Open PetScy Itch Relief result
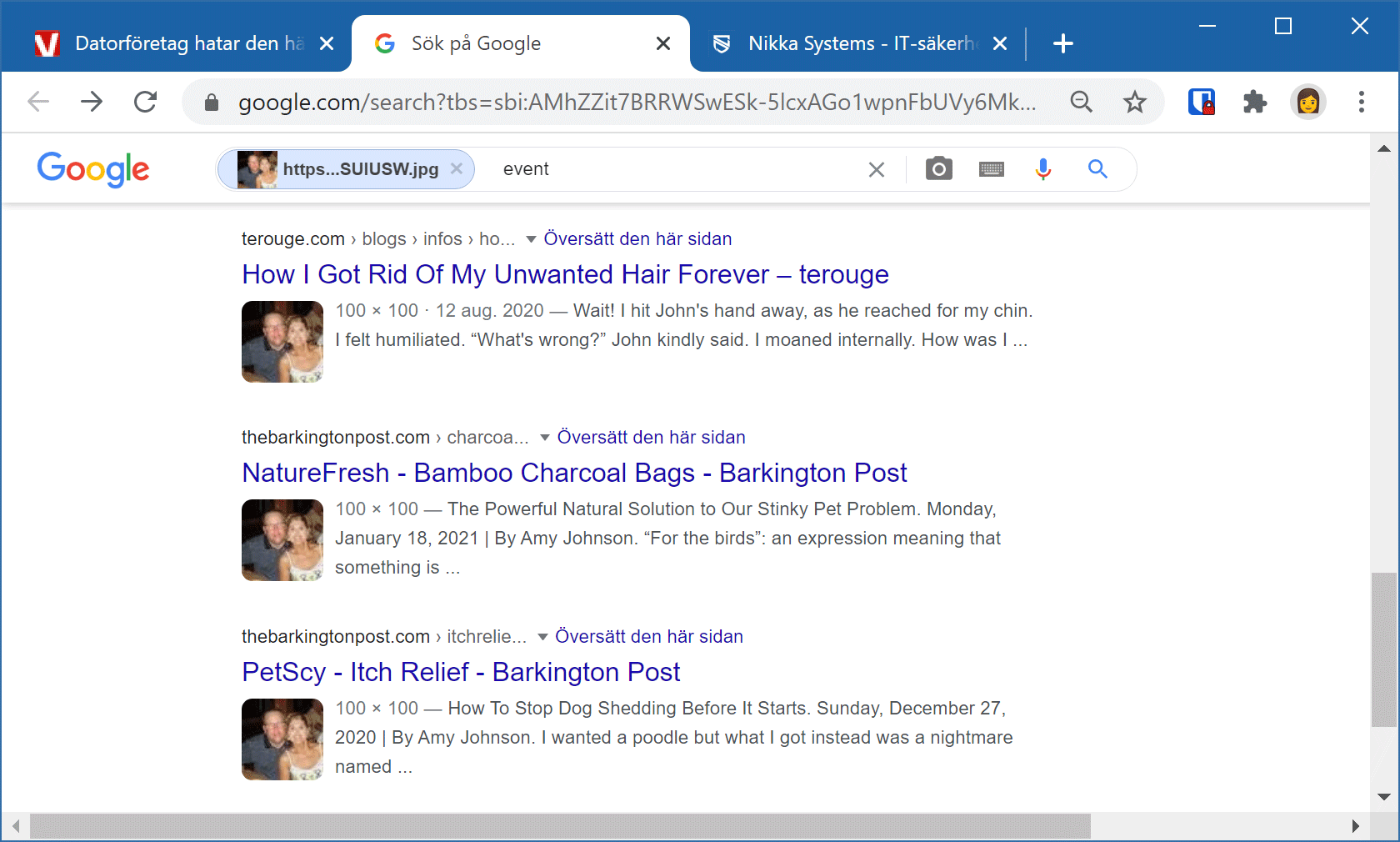 (461, 672)
